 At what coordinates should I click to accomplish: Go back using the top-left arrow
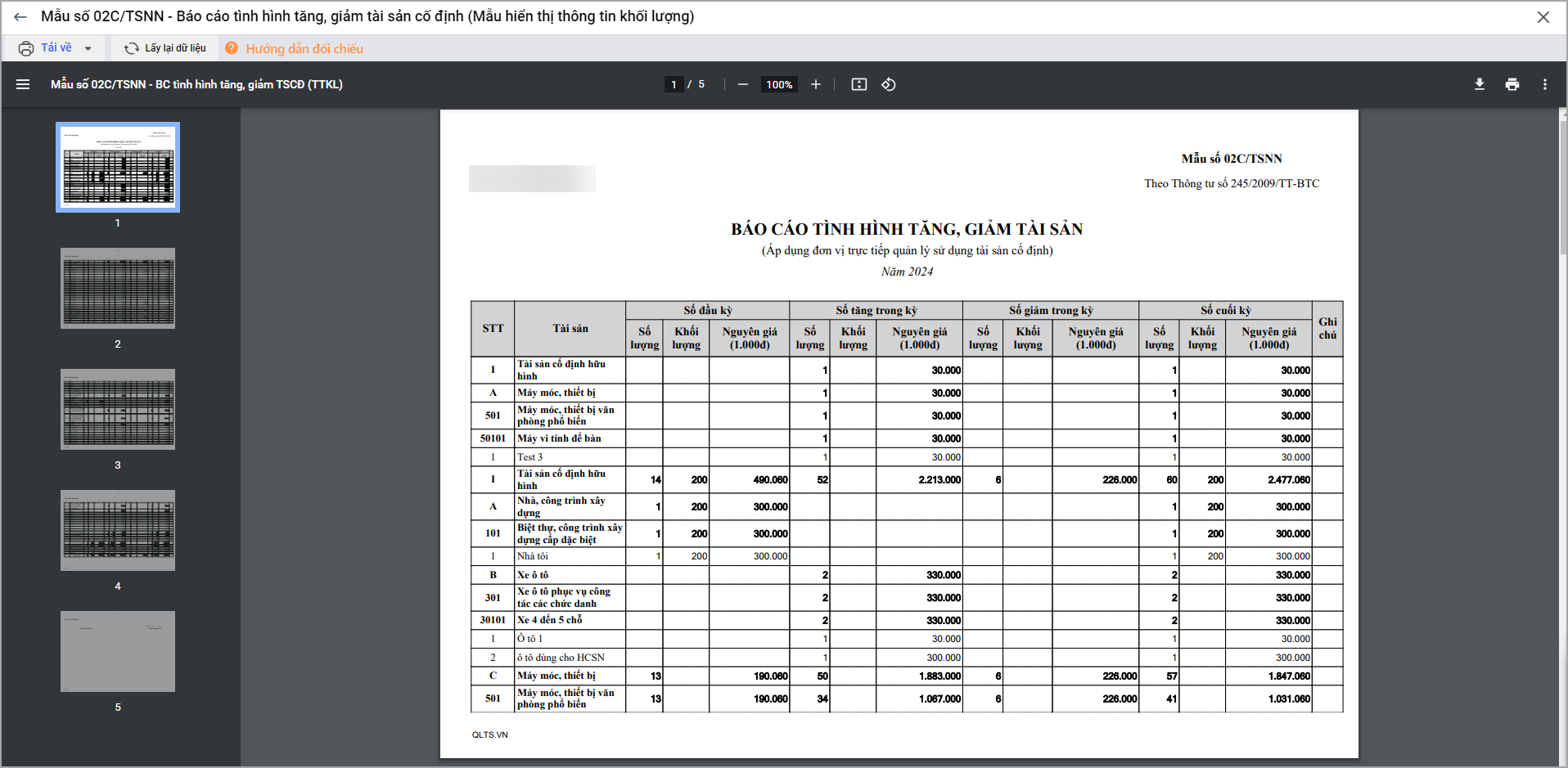pyautogui.click(x=20, y=16)
